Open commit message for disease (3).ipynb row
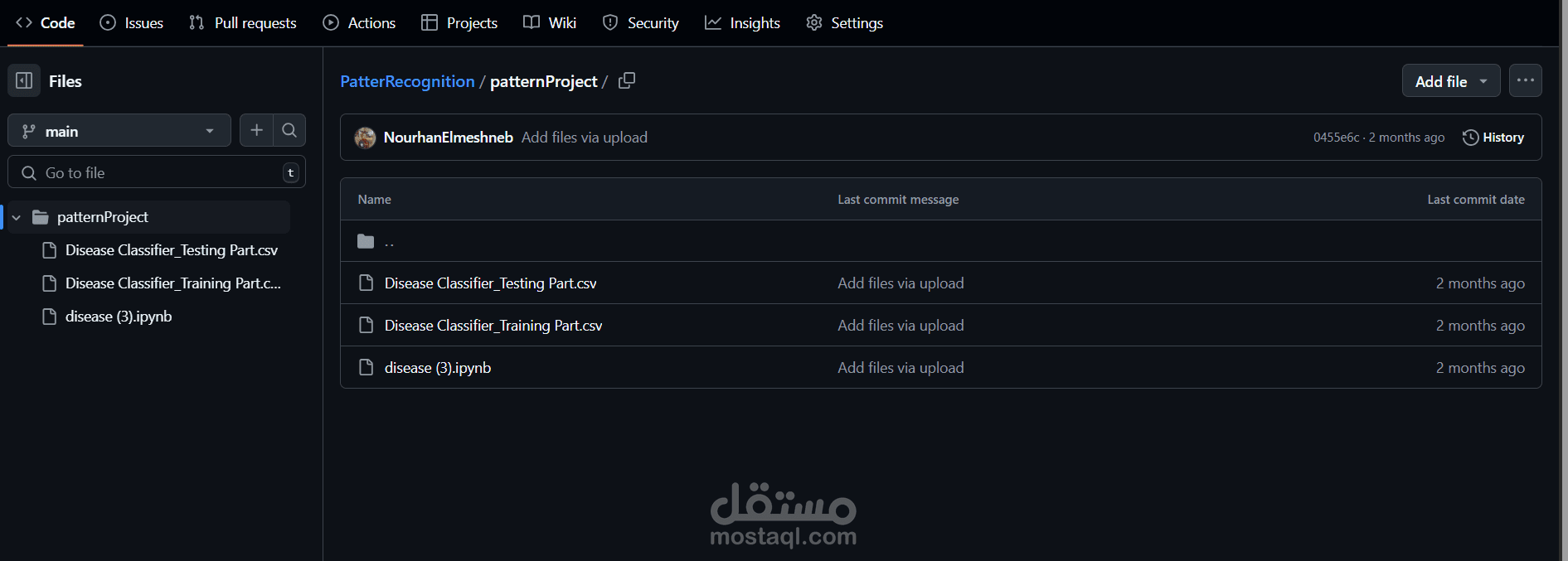 point(901,368)
